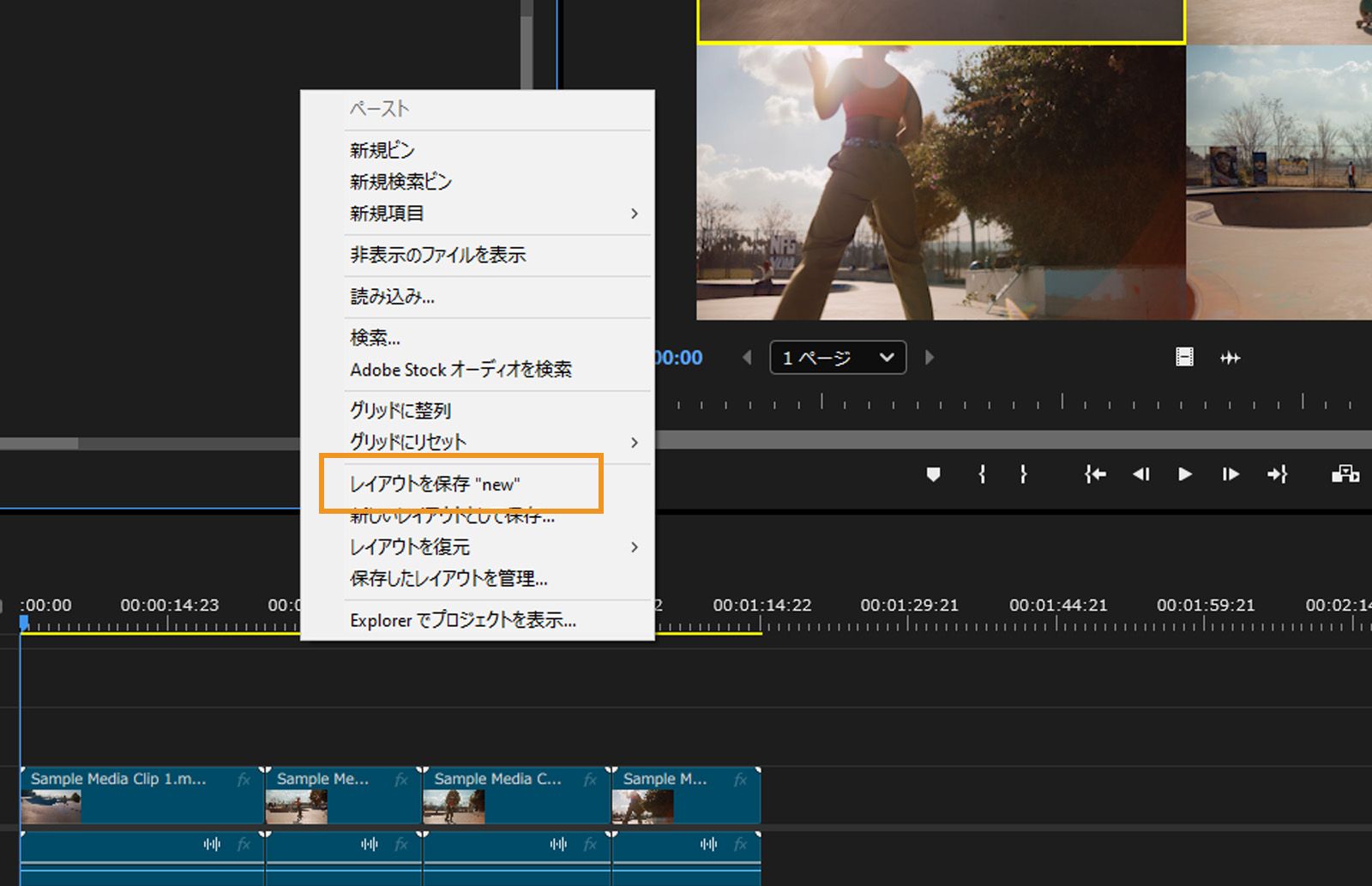Choose グリッドに整列 from the context menu
Screen dimensions: 1372x886
(400, 410)
